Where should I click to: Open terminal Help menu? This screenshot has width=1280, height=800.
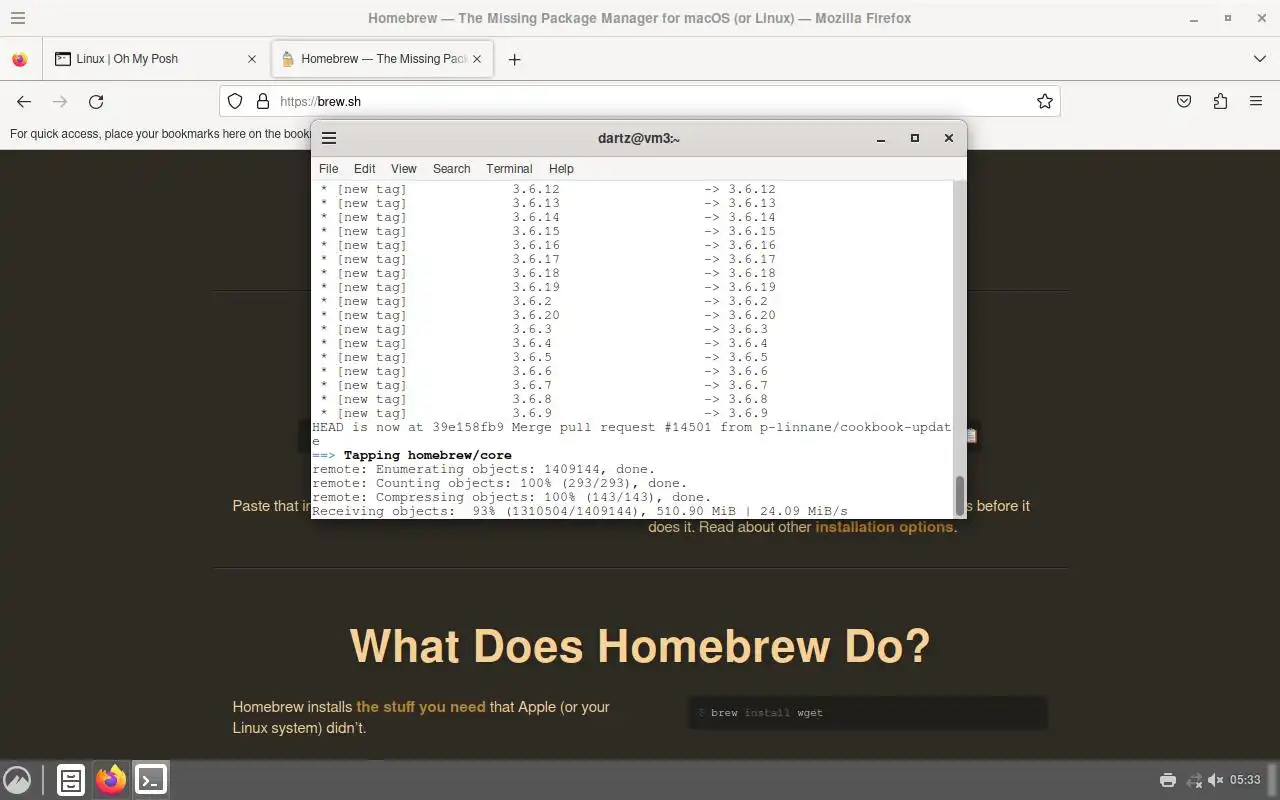(561, 169)
